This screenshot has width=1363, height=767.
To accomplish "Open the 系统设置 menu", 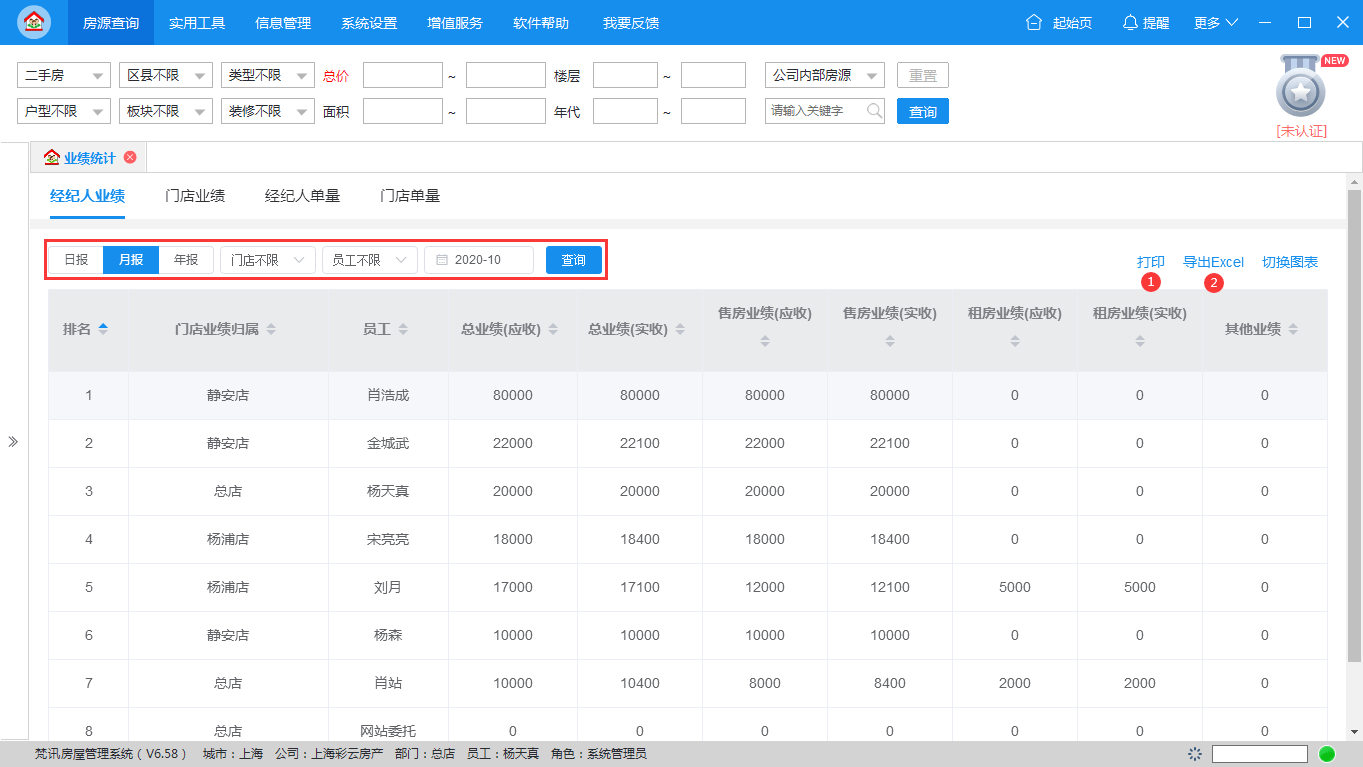I will pos(369,22).
